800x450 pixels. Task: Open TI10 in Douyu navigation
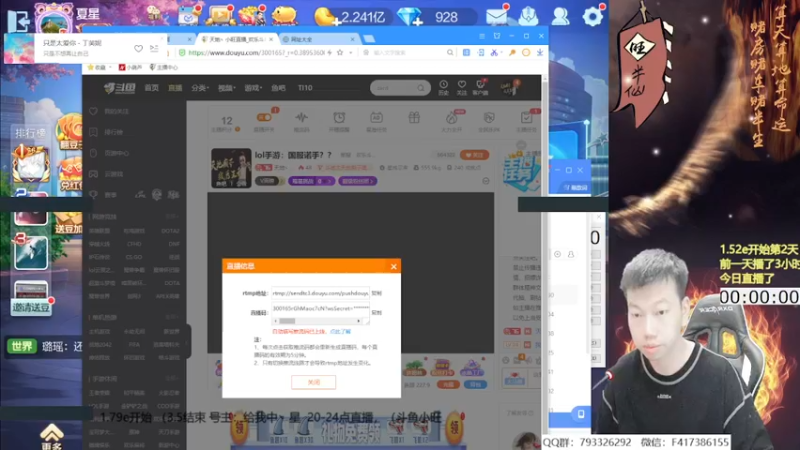(305, 88)
